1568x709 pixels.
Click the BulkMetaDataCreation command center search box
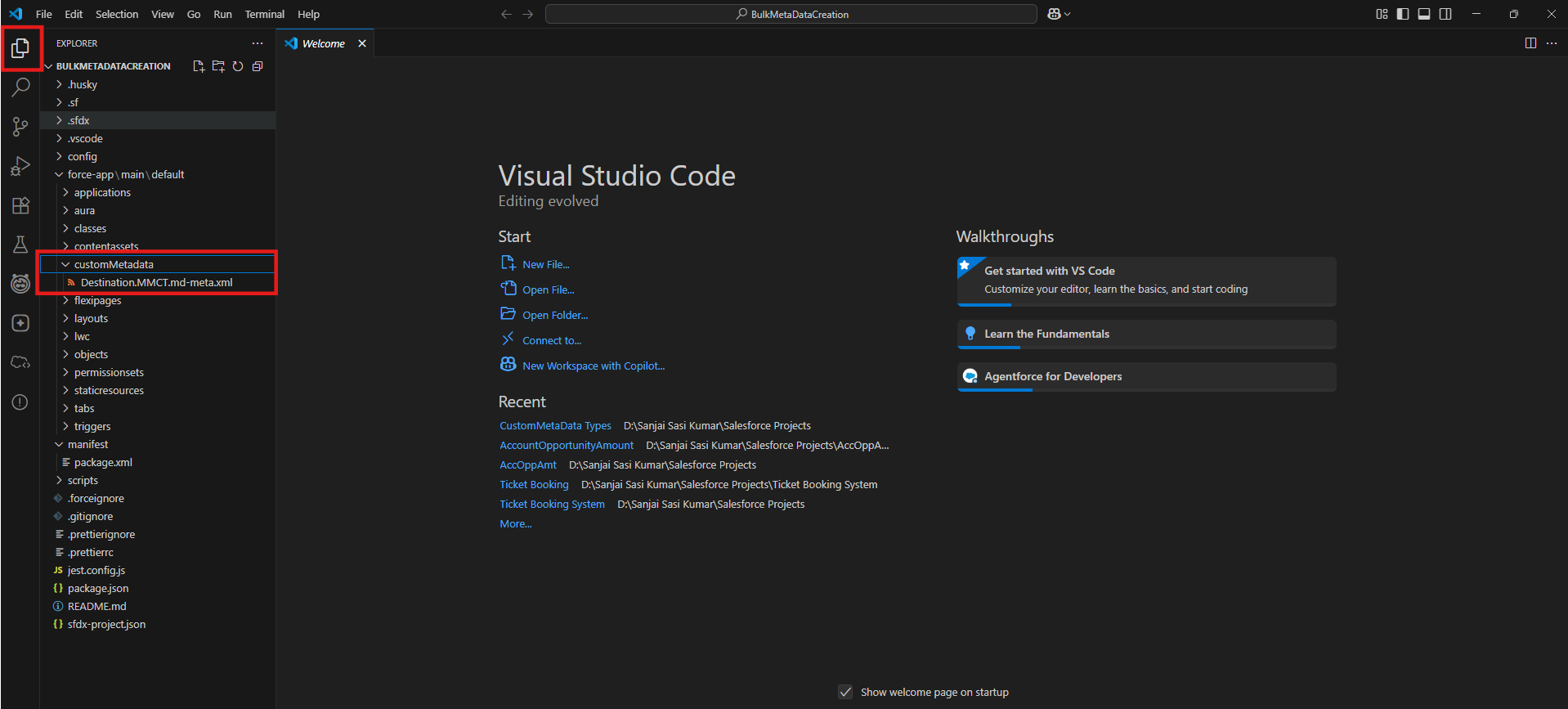[x=791, y=14]
